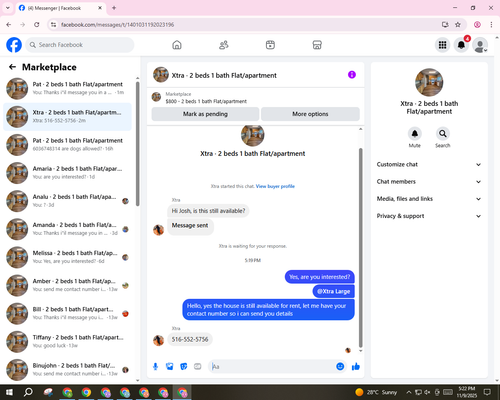Expand Customize chat section

tap(429, 164)
